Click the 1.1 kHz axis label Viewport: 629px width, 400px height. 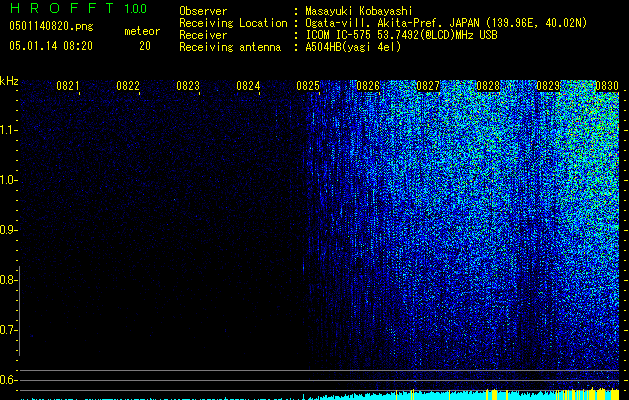tap(7, 130)
